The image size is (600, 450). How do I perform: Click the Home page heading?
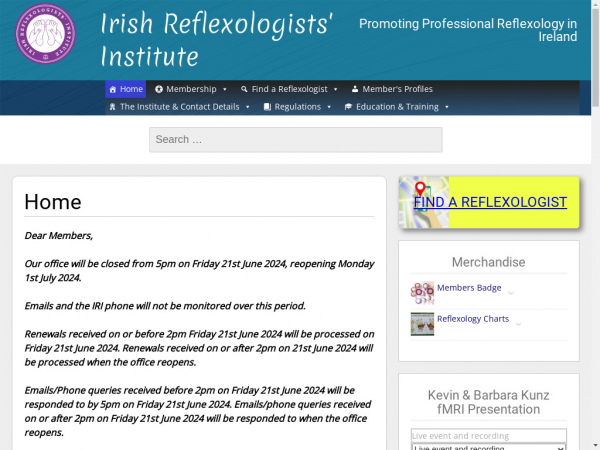pos(53,202)
